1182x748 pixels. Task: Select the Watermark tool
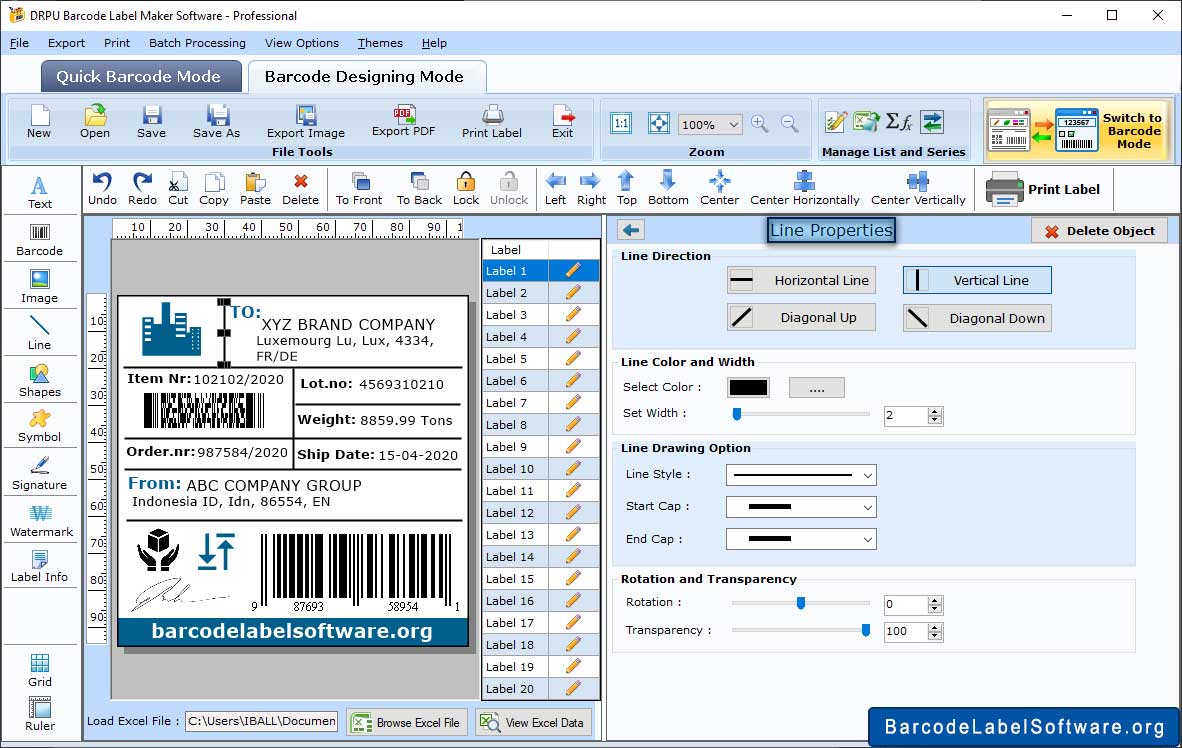point(40,521)
